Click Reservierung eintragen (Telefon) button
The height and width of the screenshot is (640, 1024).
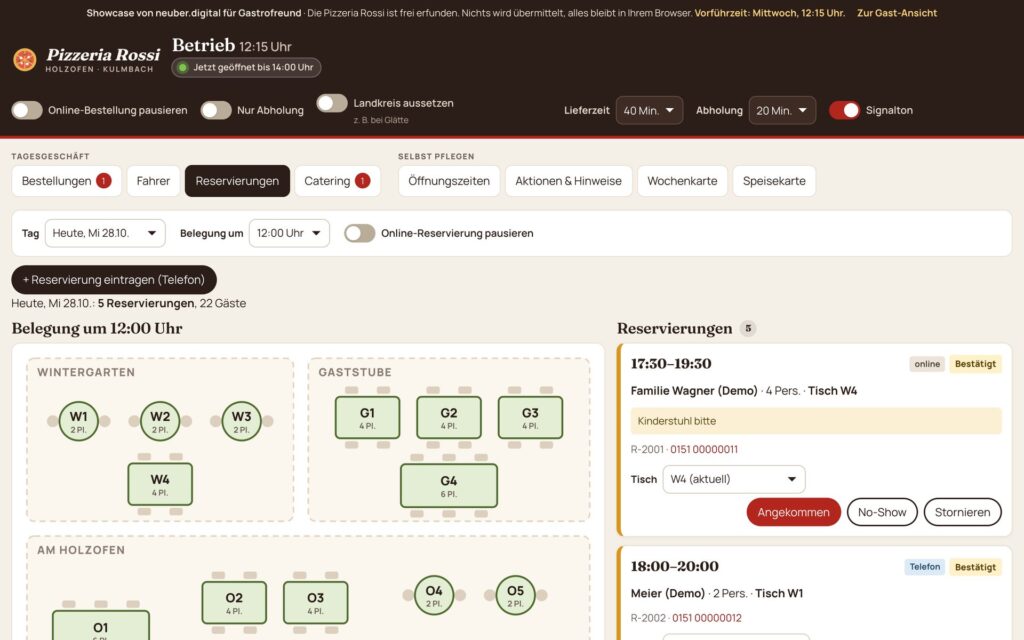(x=114, y=280)
